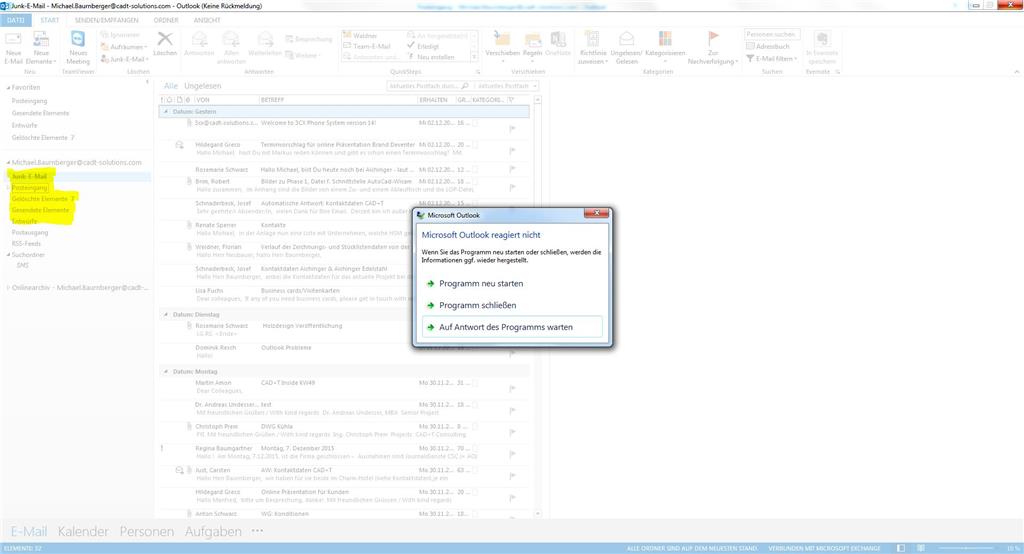Viewport: 1024px width, 554px height.
Task: Switch to the ORDNER ribbon tab
Action: tap(166, 20)
